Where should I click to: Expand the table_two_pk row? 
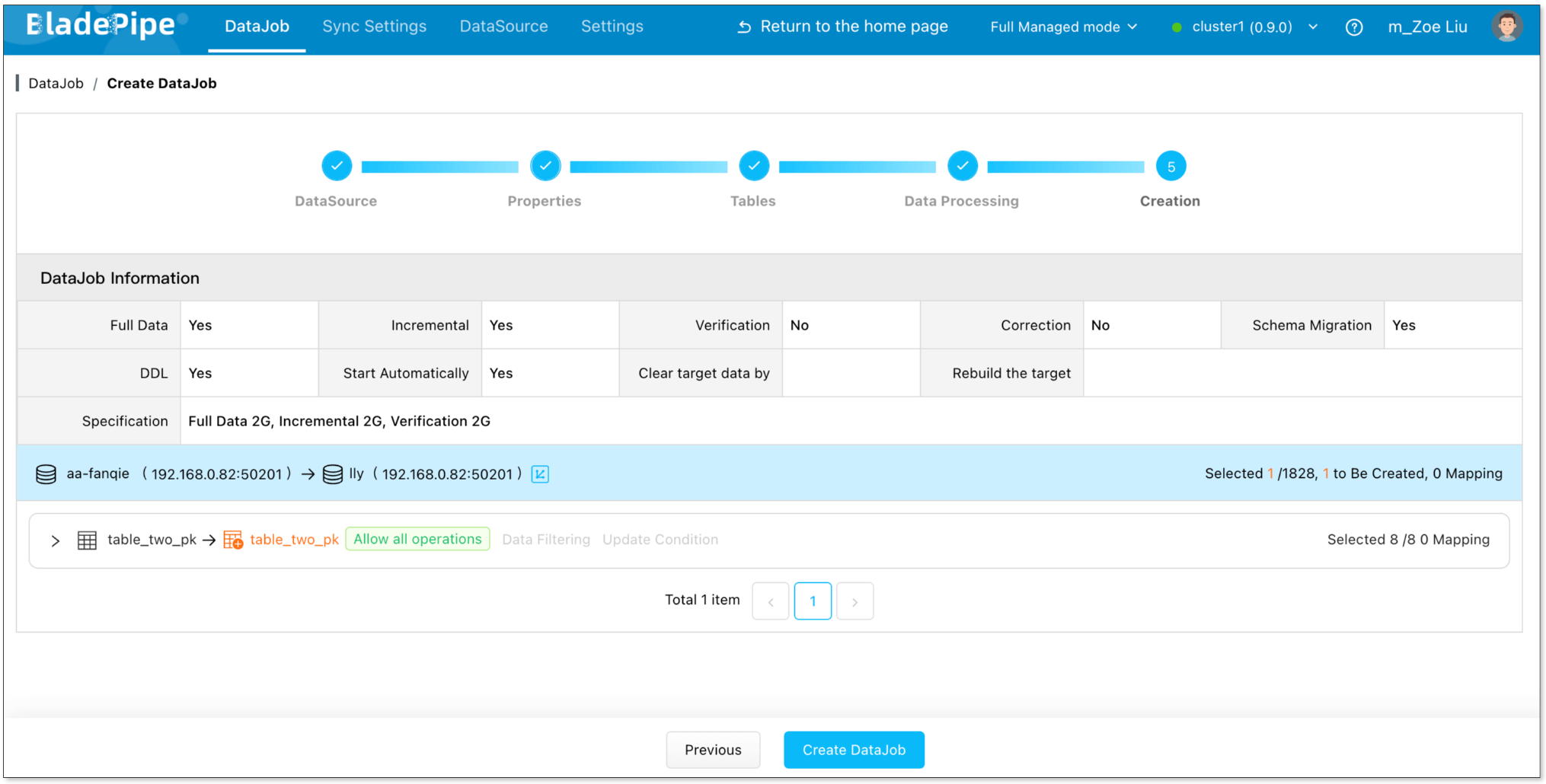56,540
